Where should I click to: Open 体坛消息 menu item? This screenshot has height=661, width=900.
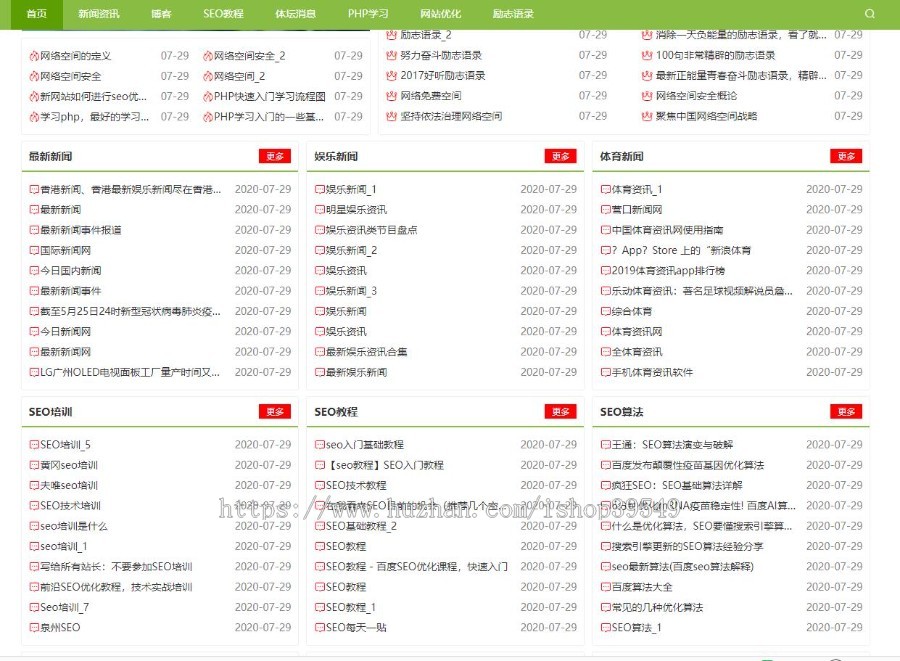pos(295,14)
